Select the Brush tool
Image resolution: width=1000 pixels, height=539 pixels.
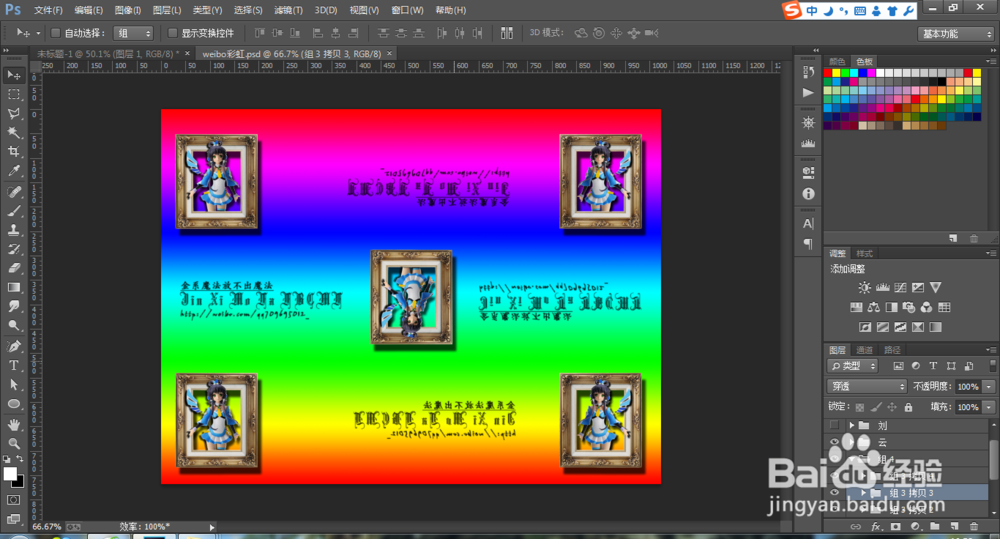pos(13,211)
